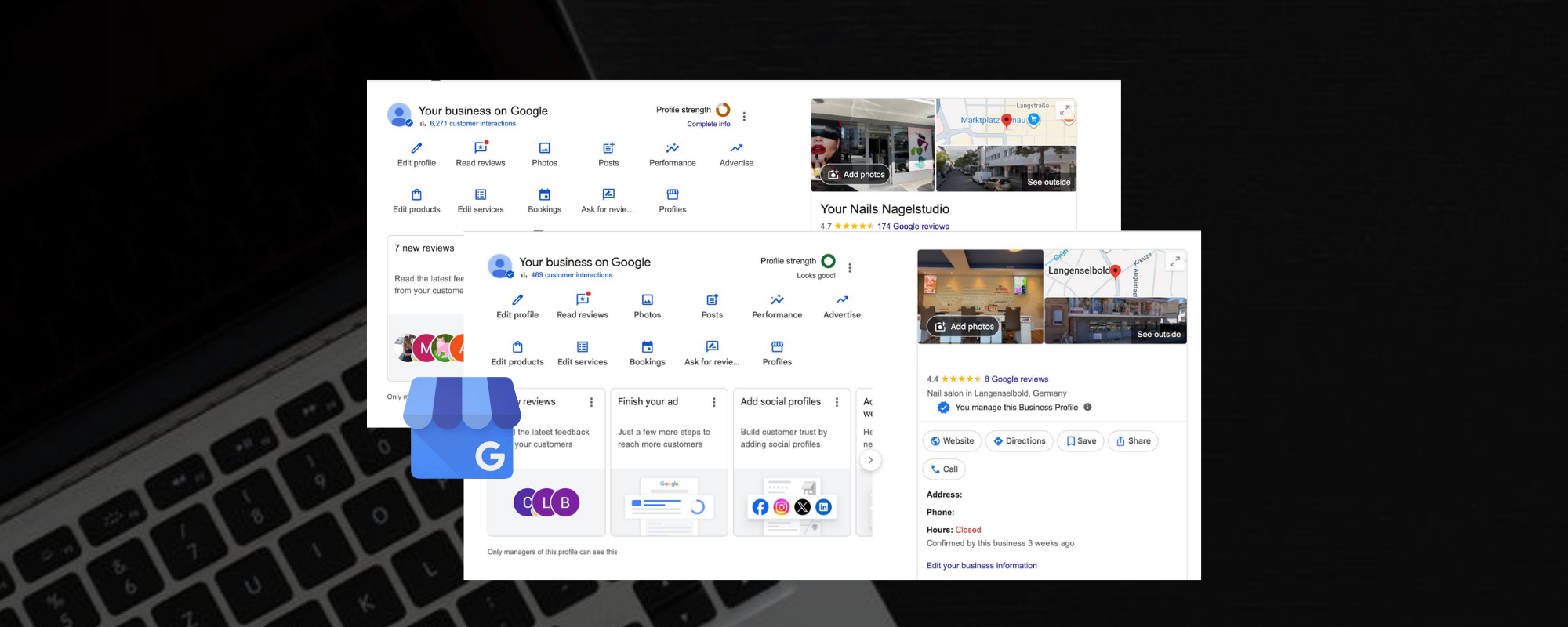Open Photos in the back window
1568x627 pixels.
(x=544, y=154)
